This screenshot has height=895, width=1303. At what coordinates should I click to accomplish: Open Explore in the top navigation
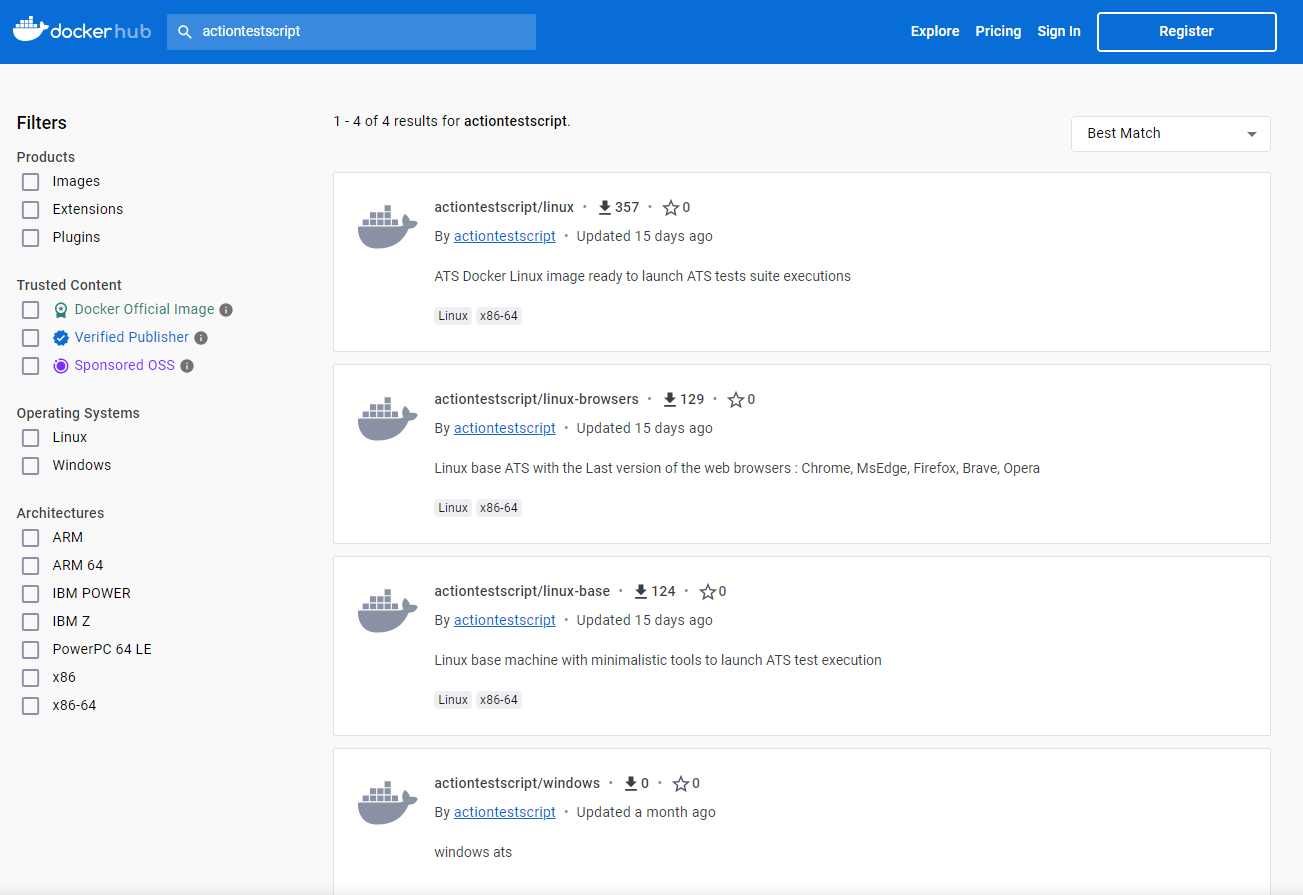[935, 31]
